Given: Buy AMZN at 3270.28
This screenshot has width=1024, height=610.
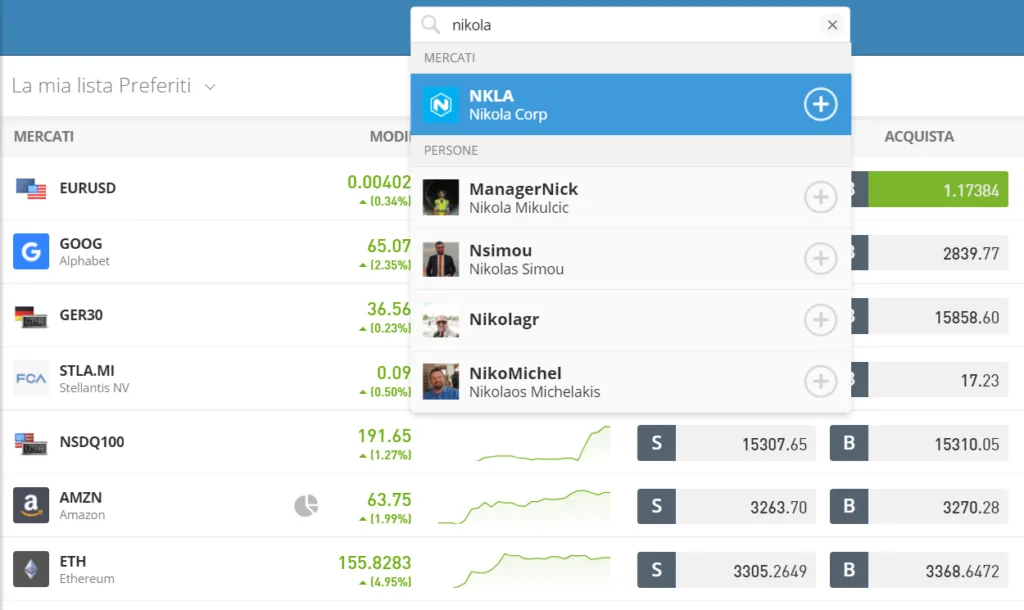Looking at the screenshot, I should tap(938, 506).
